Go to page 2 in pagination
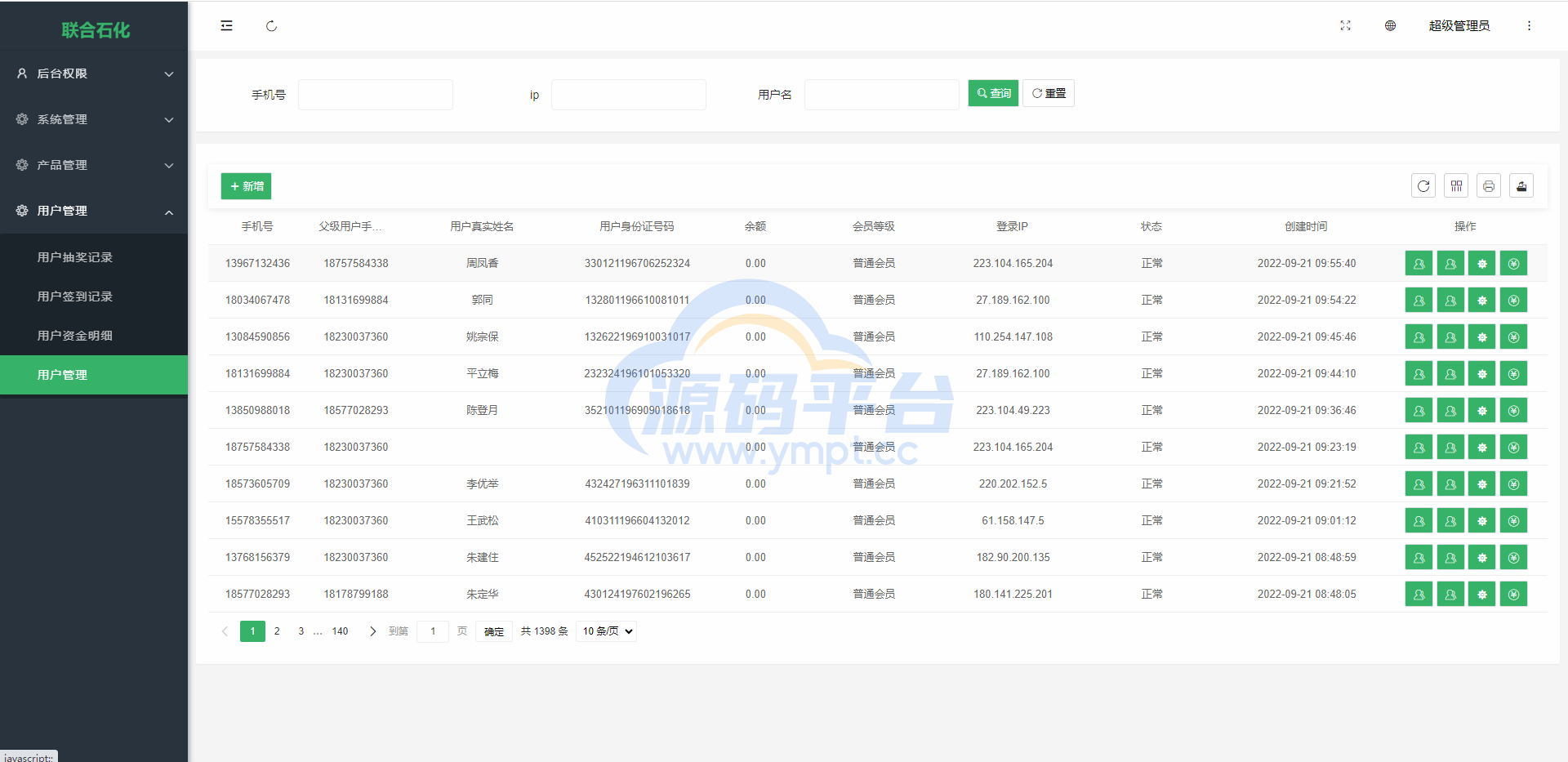1568x762 pixels. tap(277, 631)
